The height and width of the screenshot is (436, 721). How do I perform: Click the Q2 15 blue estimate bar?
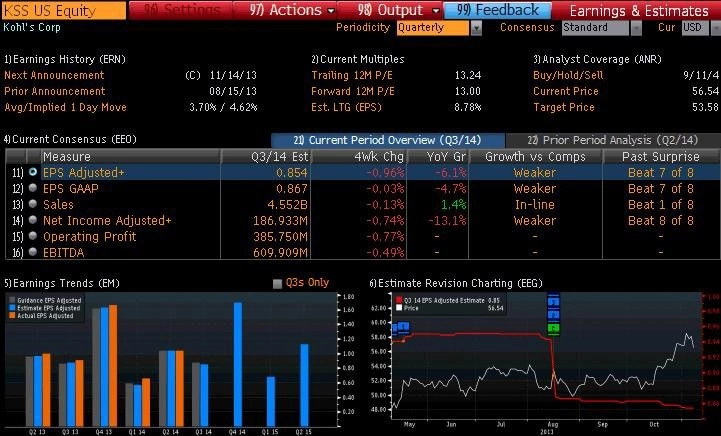click(304, 385)
